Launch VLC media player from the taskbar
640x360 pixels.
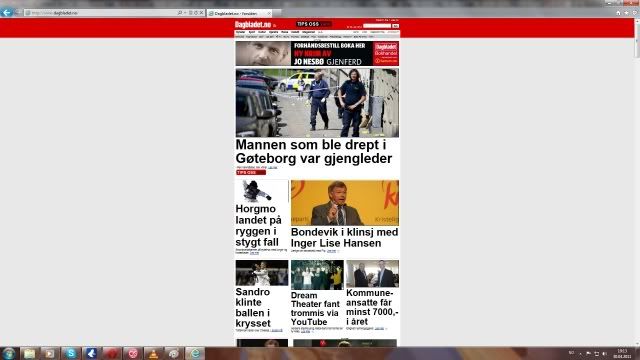[153, 353]
